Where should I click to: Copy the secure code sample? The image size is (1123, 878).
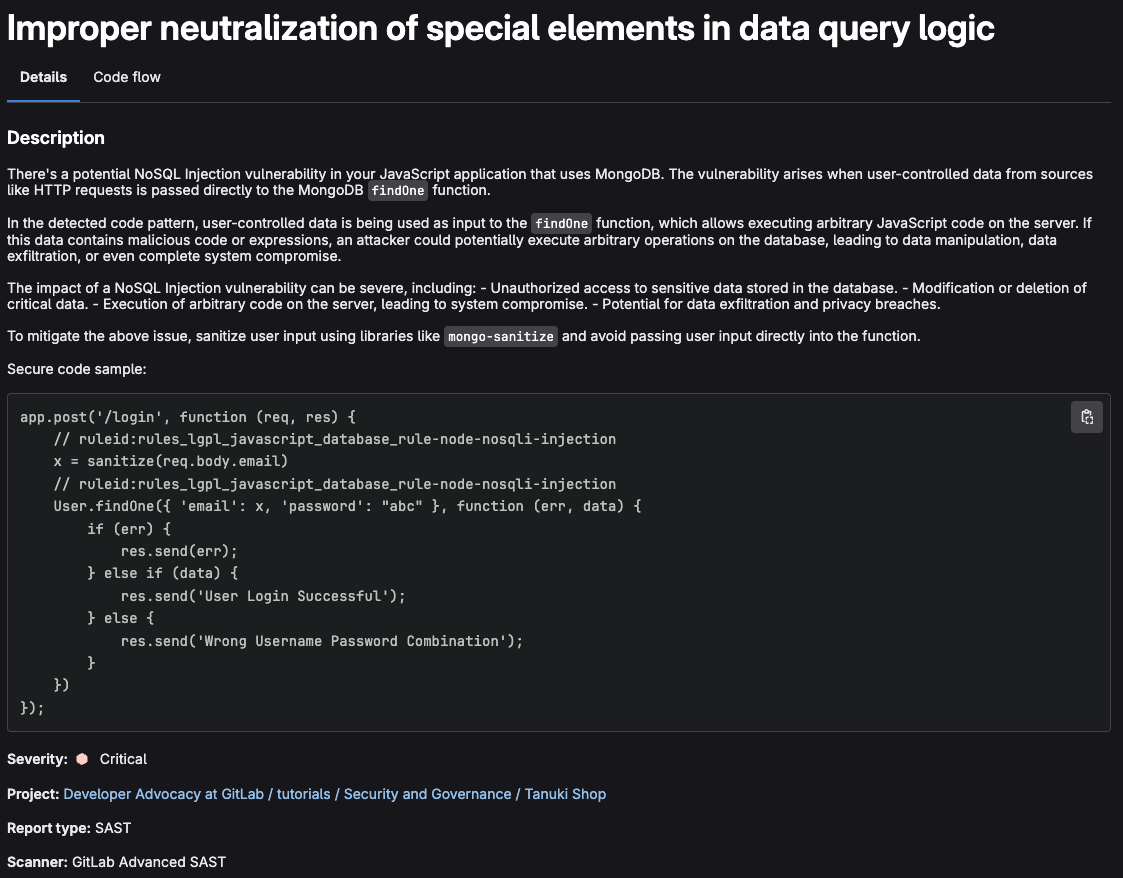click(x=1086, y=417)
